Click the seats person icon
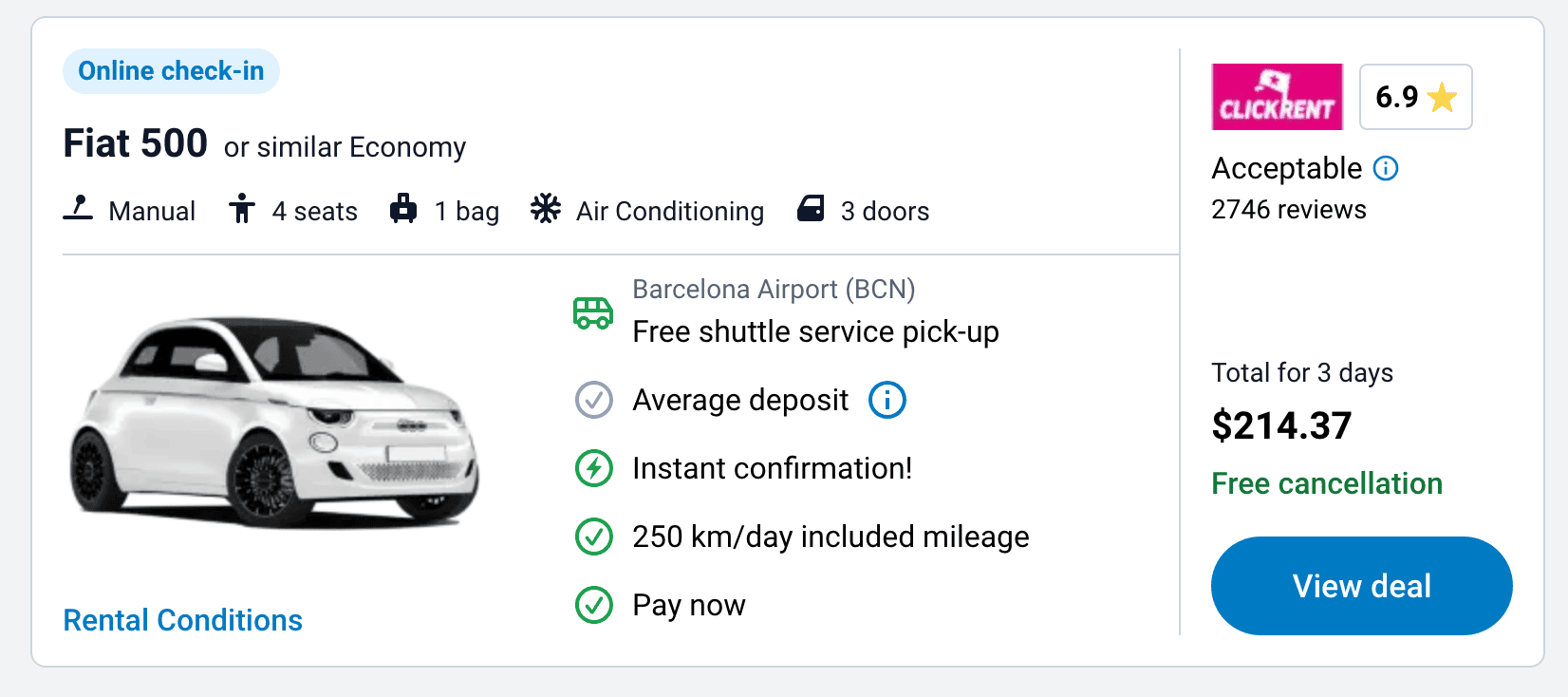1568x697 pixels. [x=242, y=208]
